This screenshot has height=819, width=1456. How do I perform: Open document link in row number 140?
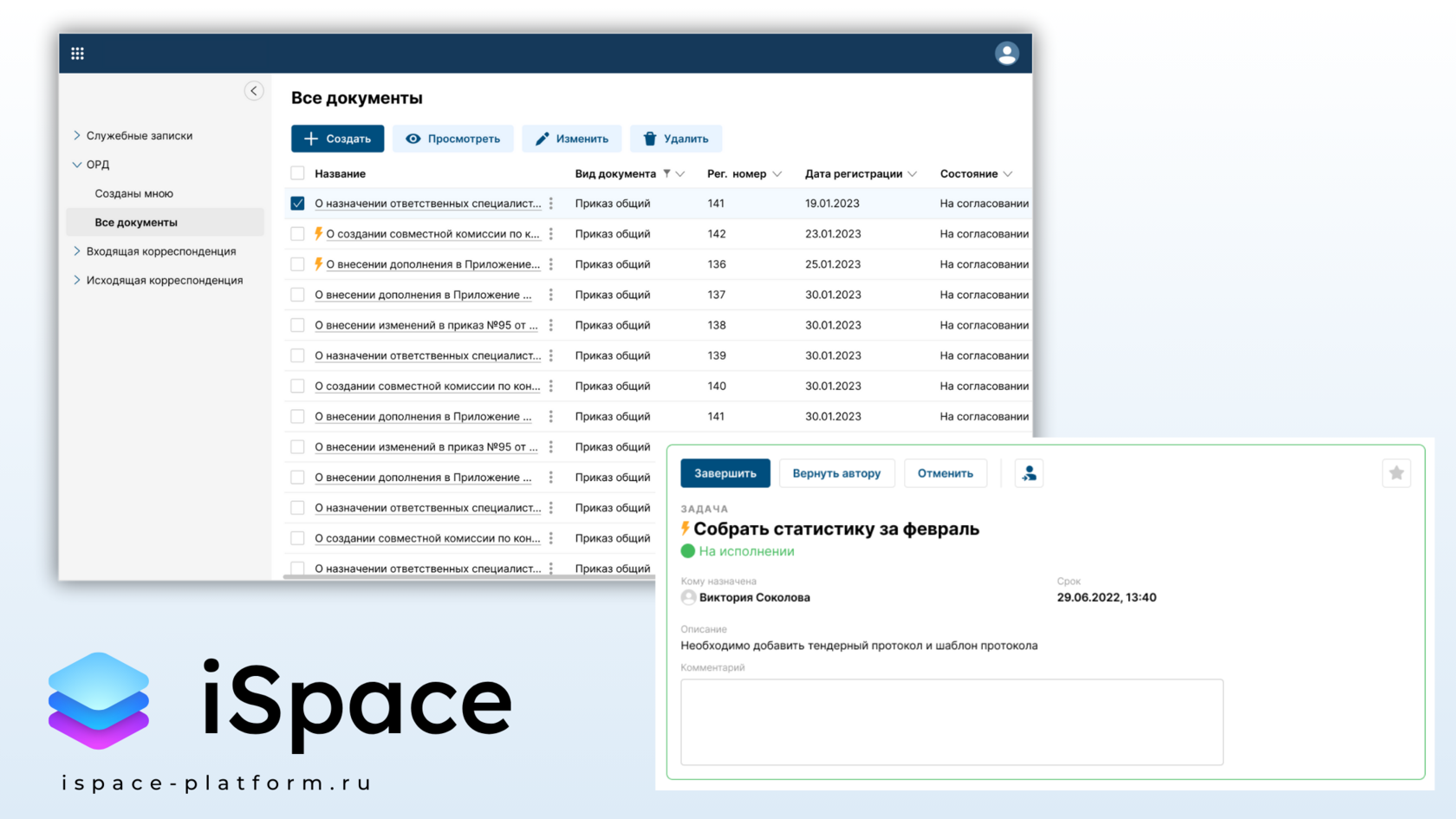(427, 386)
